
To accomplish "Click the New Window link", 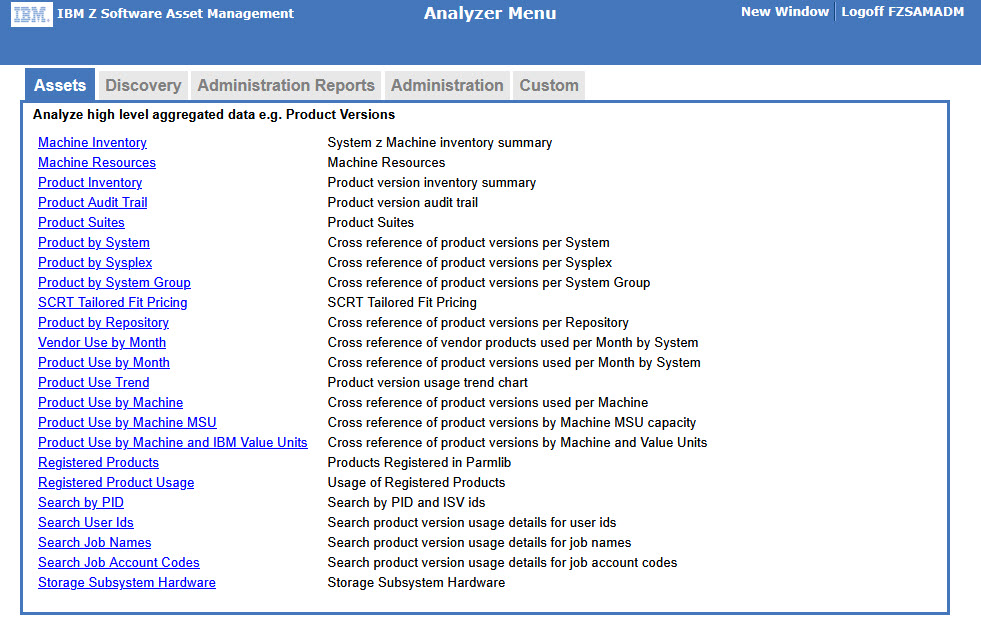I will coord(784,12).
